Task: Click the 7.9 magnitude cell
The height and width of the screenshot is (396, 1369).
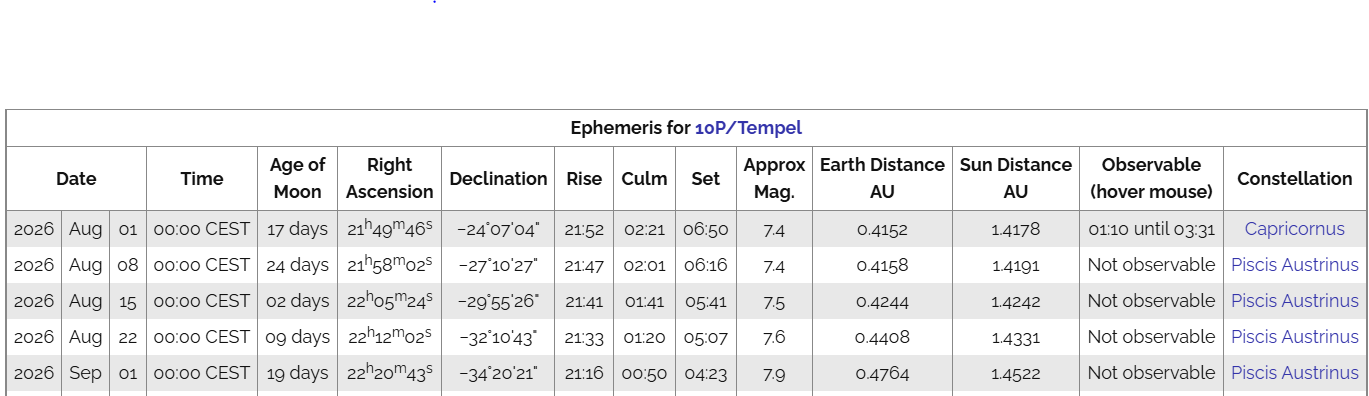Action: click(x=774, y=373)
